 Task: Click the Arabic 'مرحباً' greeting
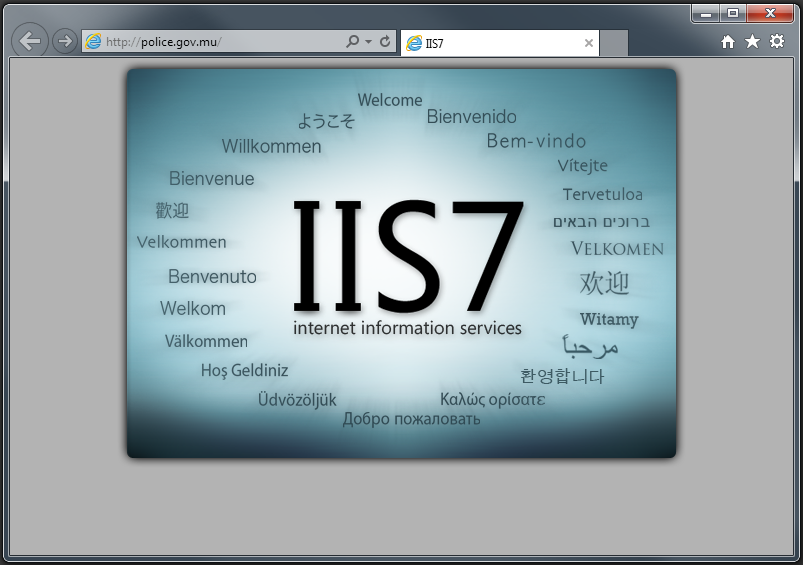590,347
